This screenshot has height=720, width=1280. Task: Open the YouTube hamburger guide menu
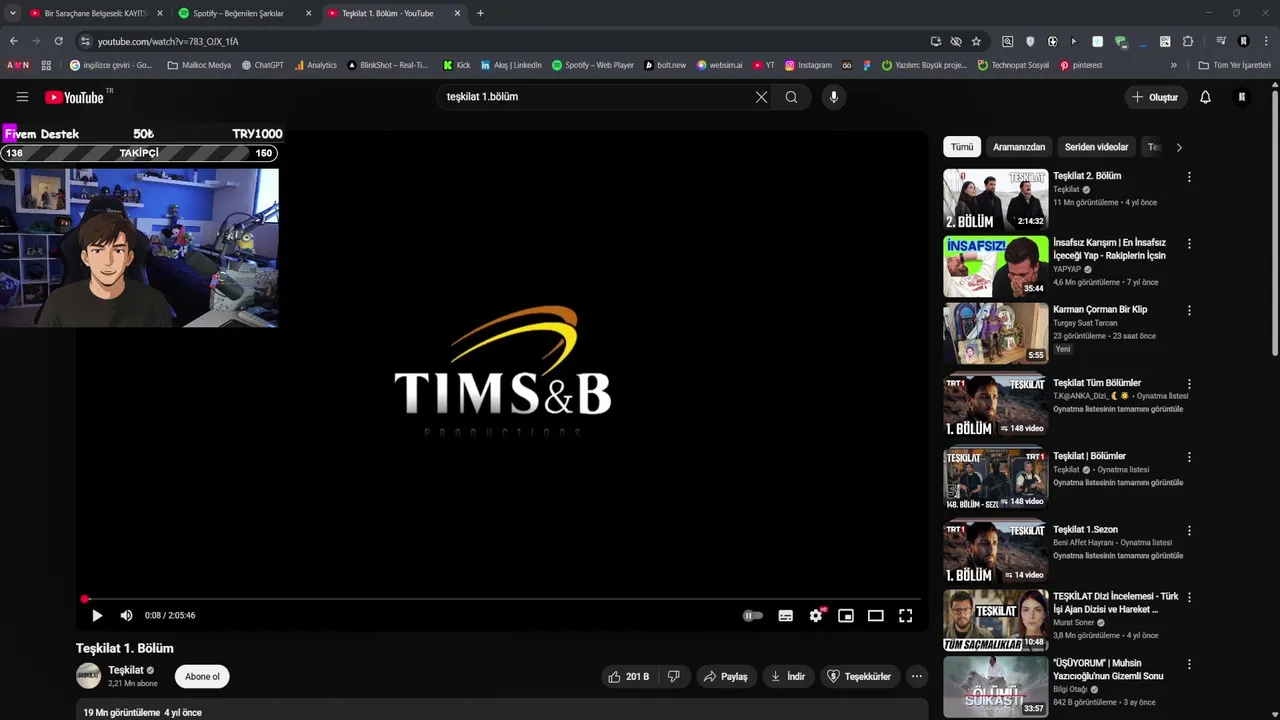[x=22, y=97]
